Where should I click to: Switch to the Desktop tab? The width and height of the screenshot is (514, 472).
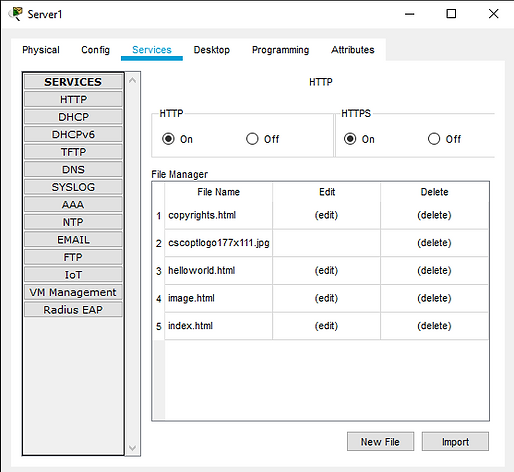212,50
